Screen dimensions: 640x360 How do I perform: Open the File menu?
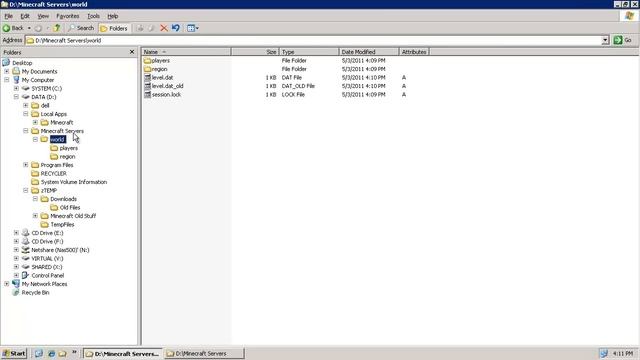pyautogui.click(x=9, y=16)
